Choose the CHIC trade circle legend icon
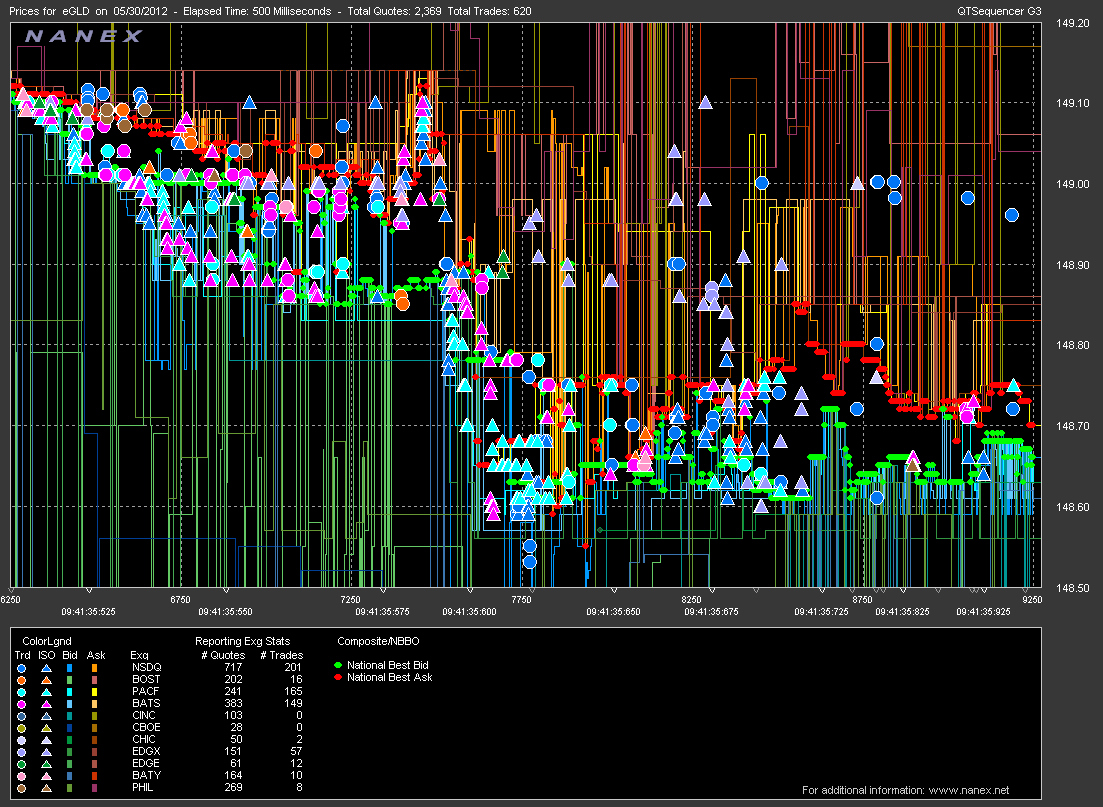Screen dimensions: 1103x807 pos(22,739)
